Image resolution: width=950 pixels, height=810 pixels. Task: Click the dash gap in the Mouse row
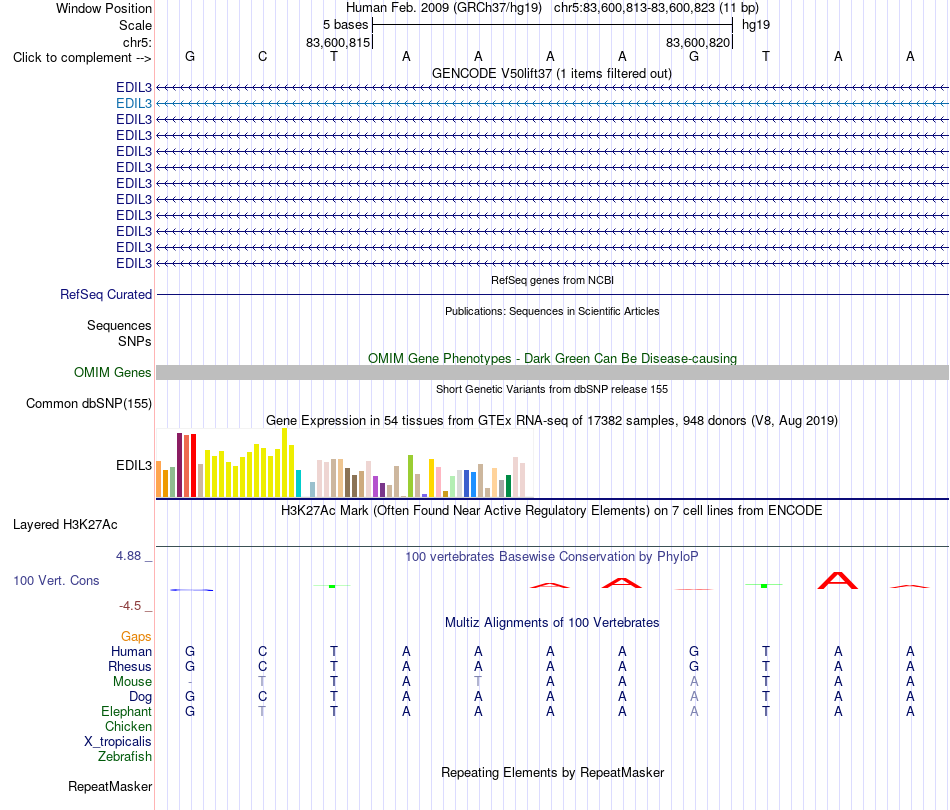[190, 682]
